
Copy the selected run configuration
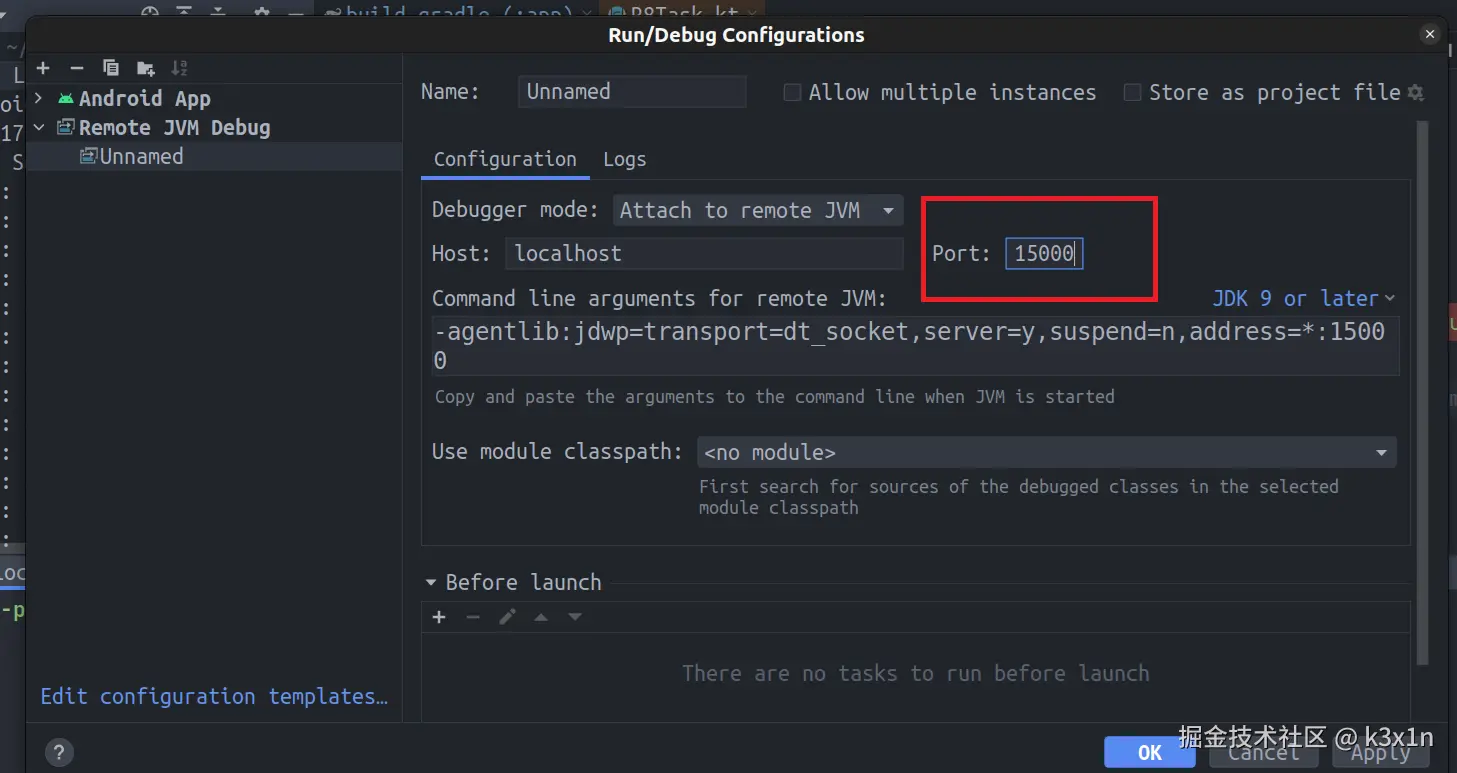[111, 68]
